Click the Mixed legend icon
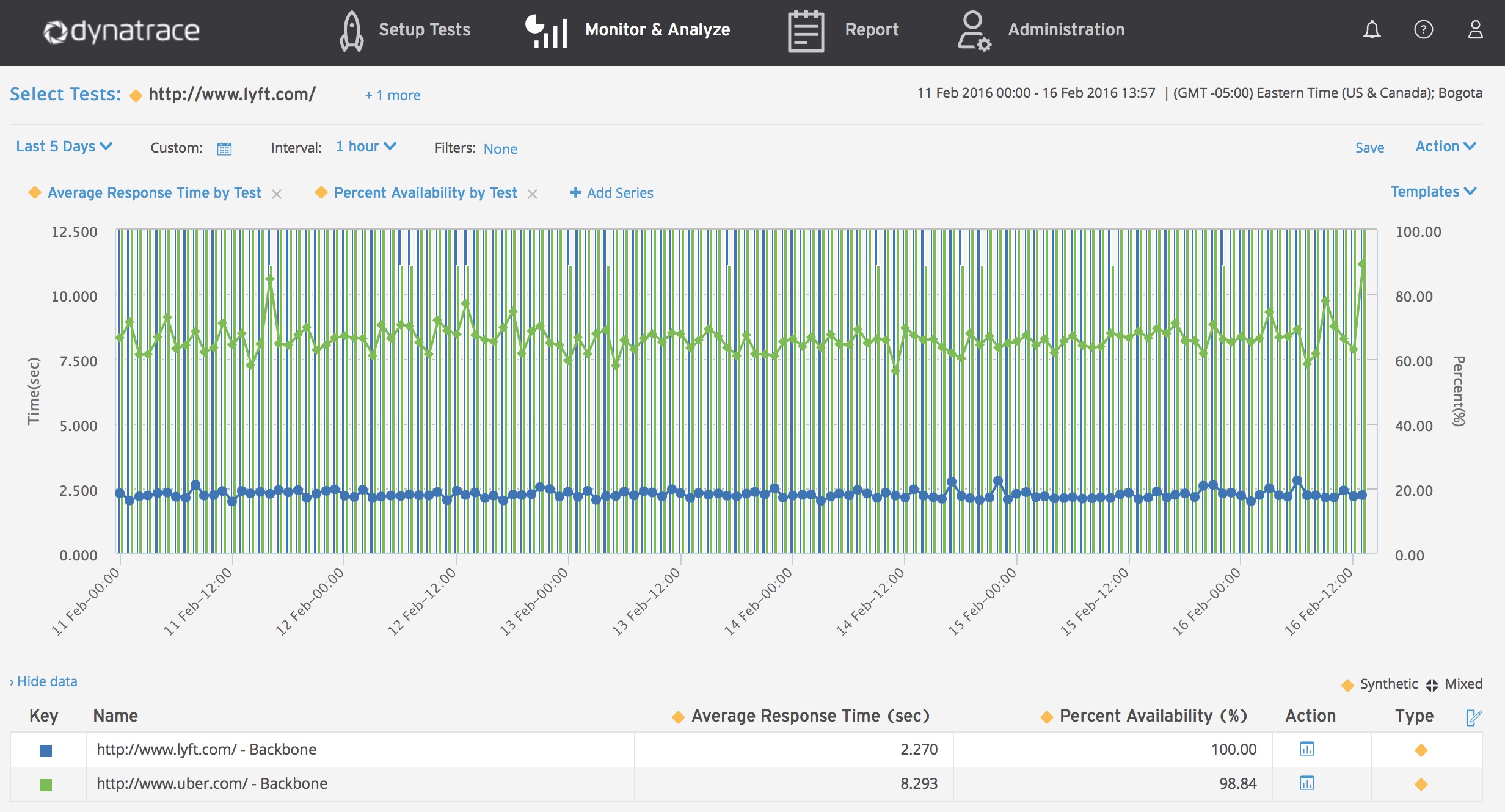This screenshot has width=1505, height=812. 1432,685
